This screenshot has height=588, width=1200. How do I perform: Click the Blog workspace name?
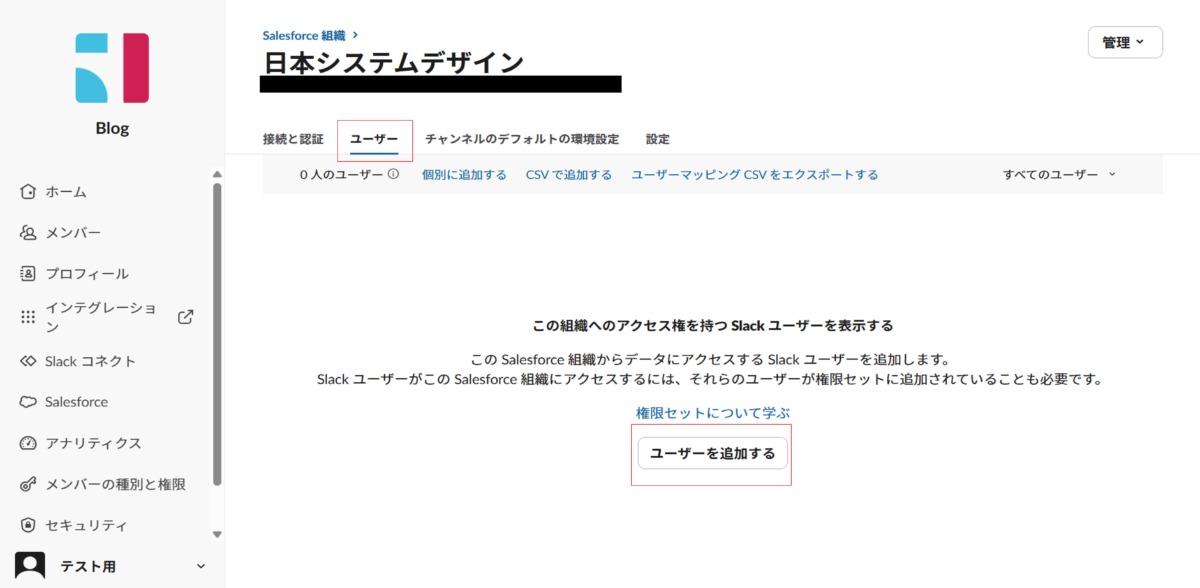tap(112, 128)
